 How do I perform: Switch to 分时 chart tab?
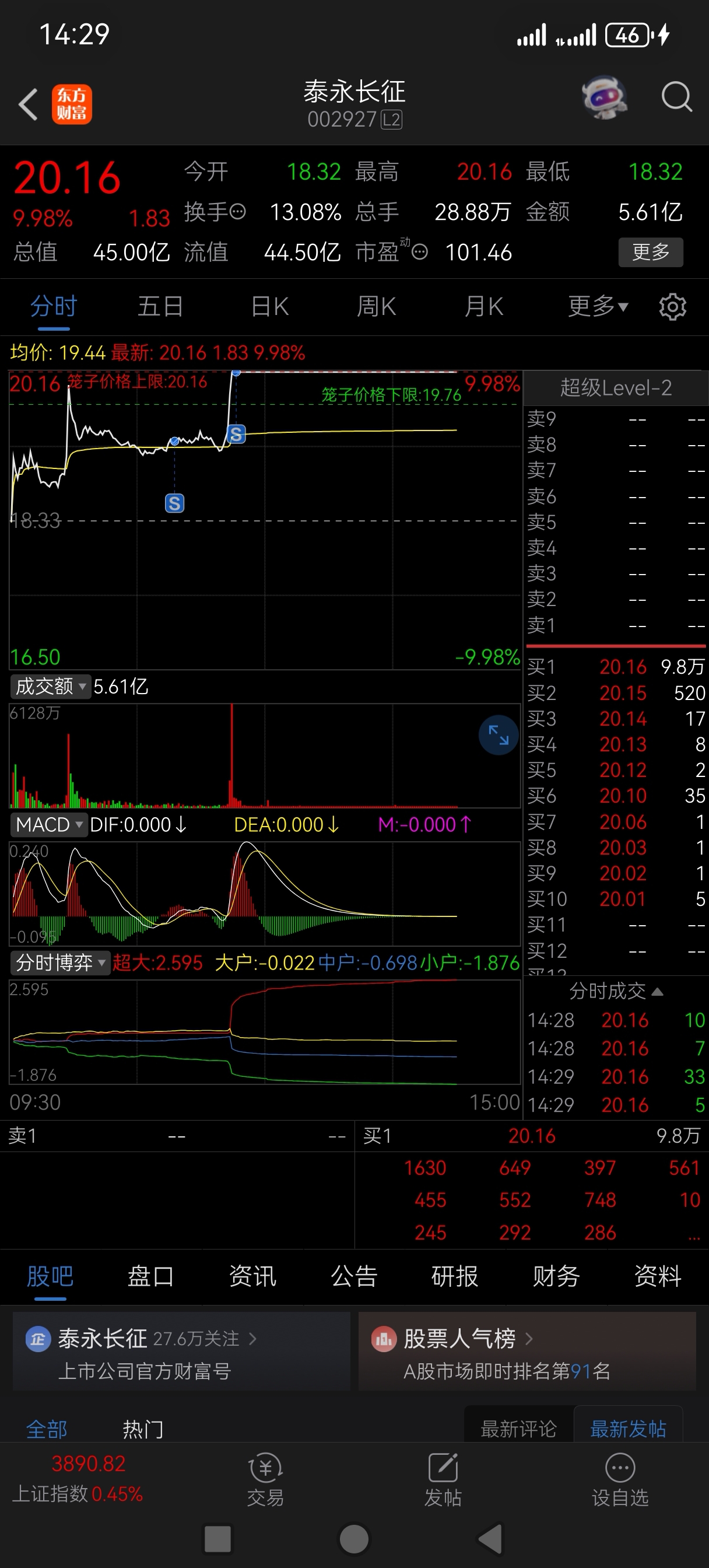point(54,306)
